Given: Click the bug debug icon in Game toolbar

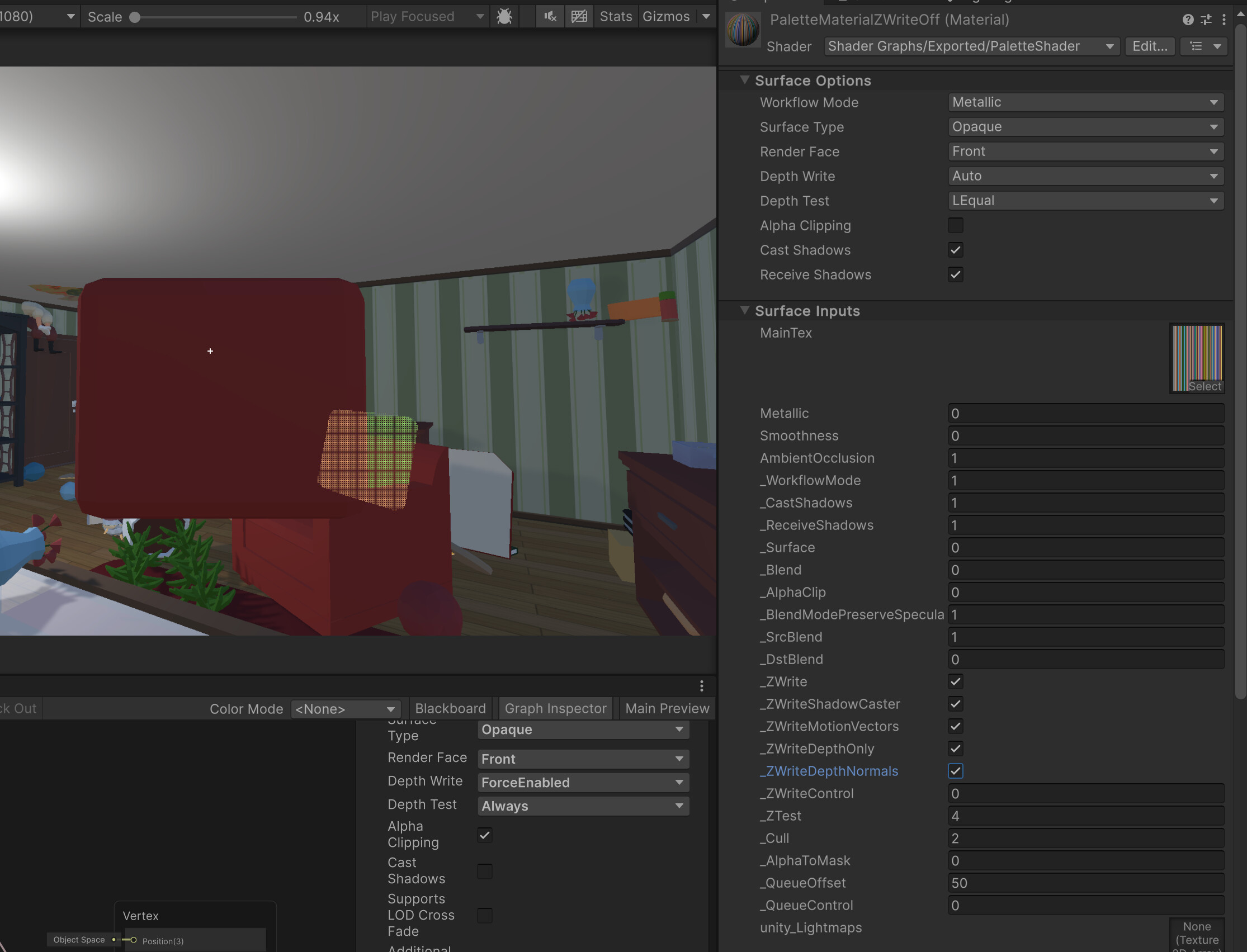Looking at the screenshot, I should [x=504, y=16].
